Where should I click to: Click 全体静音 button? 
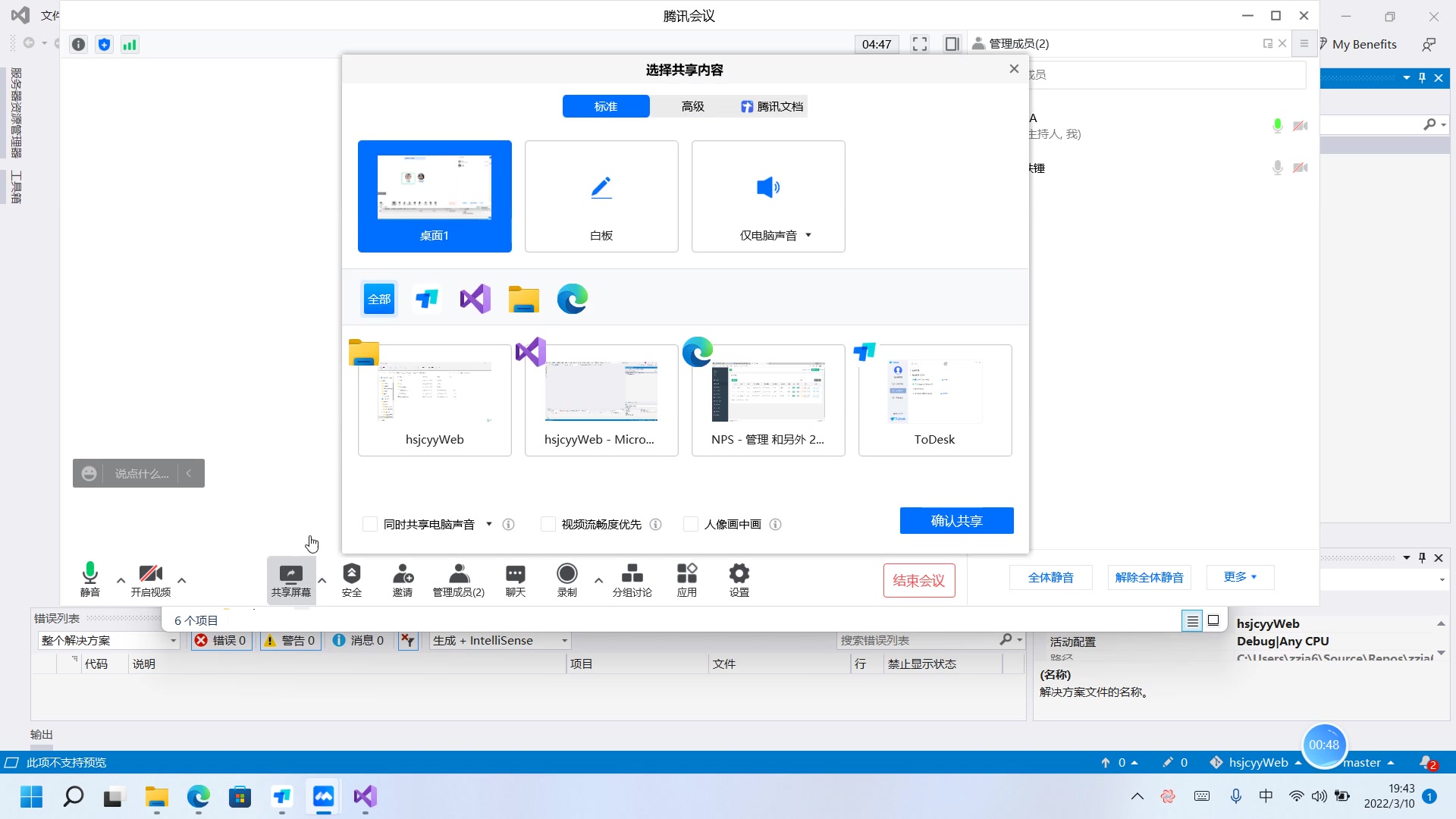click(1051, 577)
